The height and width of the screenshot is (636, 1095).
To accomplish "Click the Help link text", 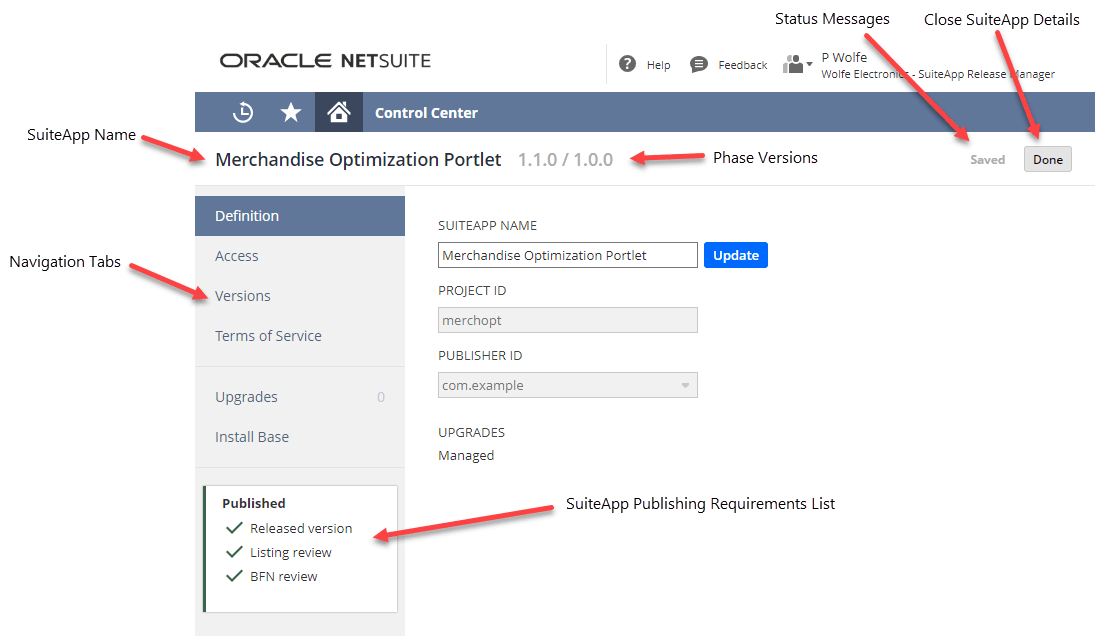I will 659,65.
